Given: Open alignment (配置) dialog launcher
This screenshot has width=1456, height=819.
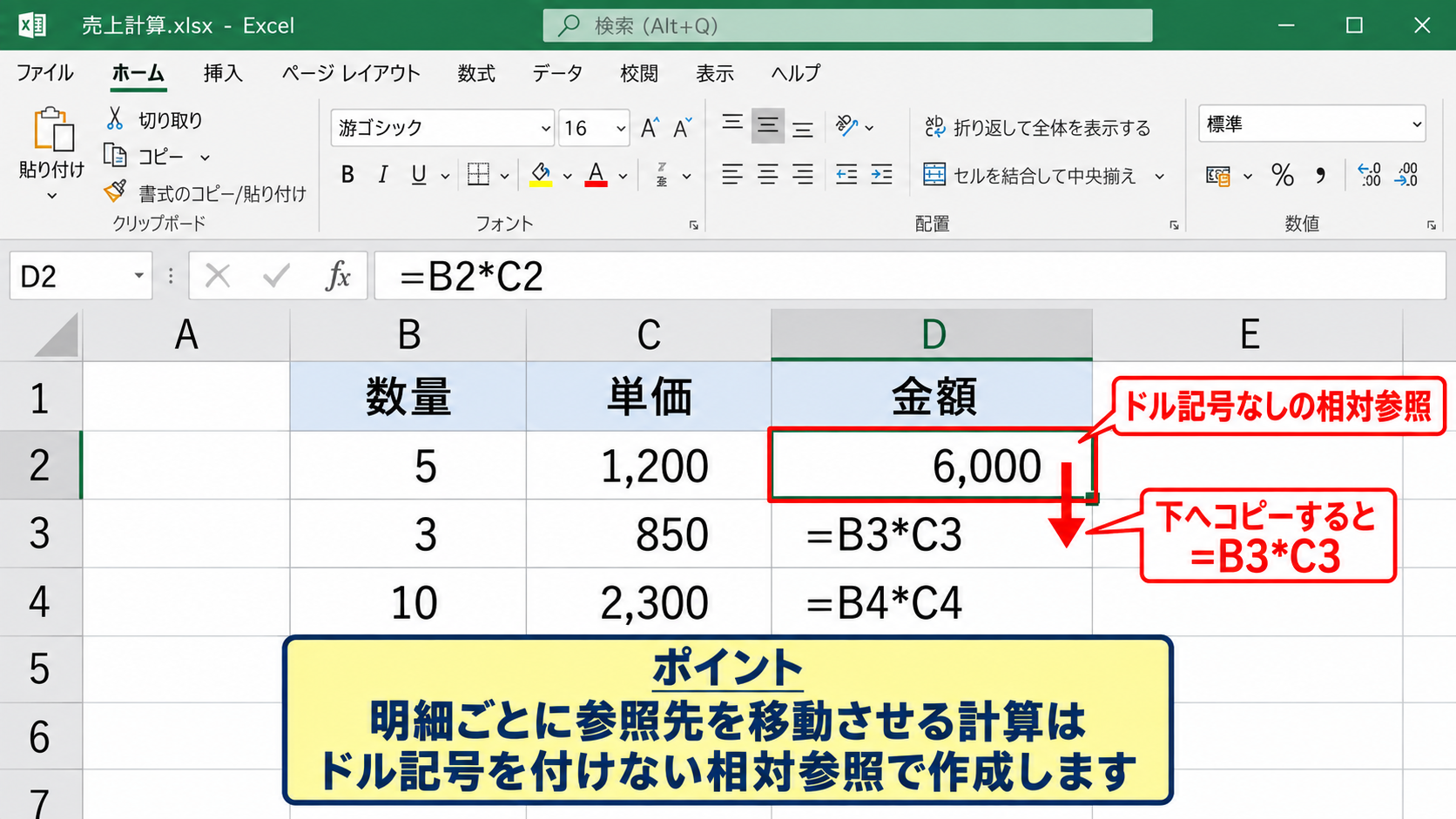Looking at the screenshot, I should [x=1174, y=225].
